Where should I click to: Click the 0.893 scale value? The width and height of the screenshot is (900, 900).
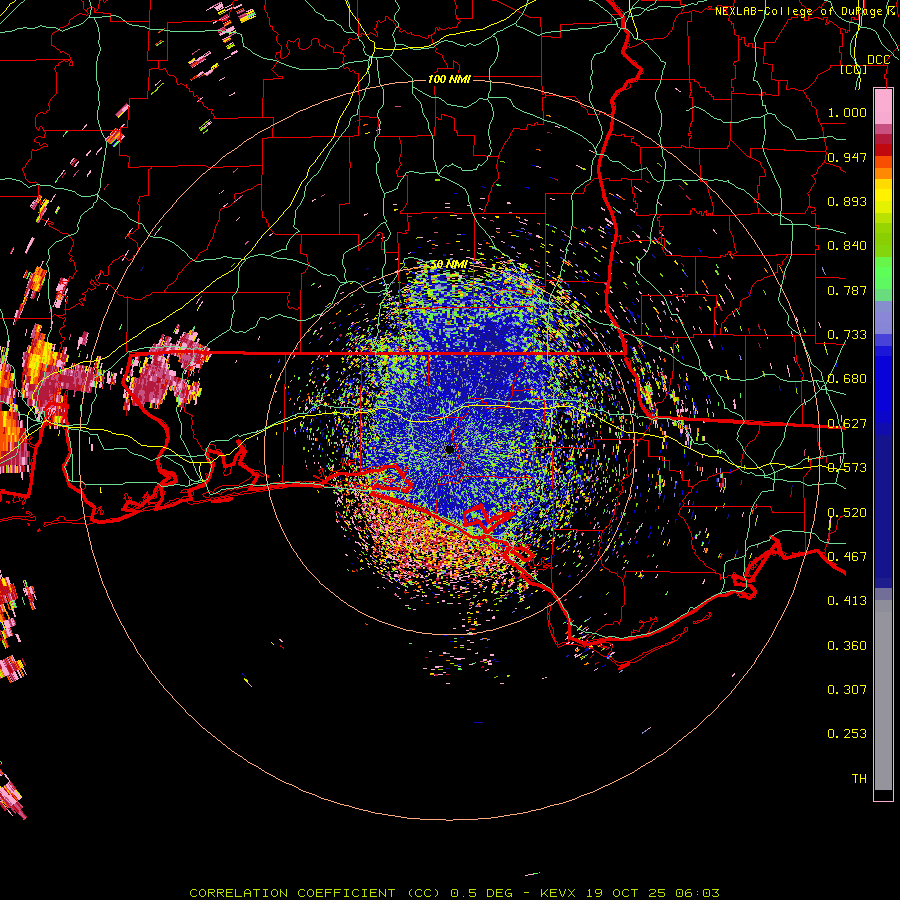point(847,201)
